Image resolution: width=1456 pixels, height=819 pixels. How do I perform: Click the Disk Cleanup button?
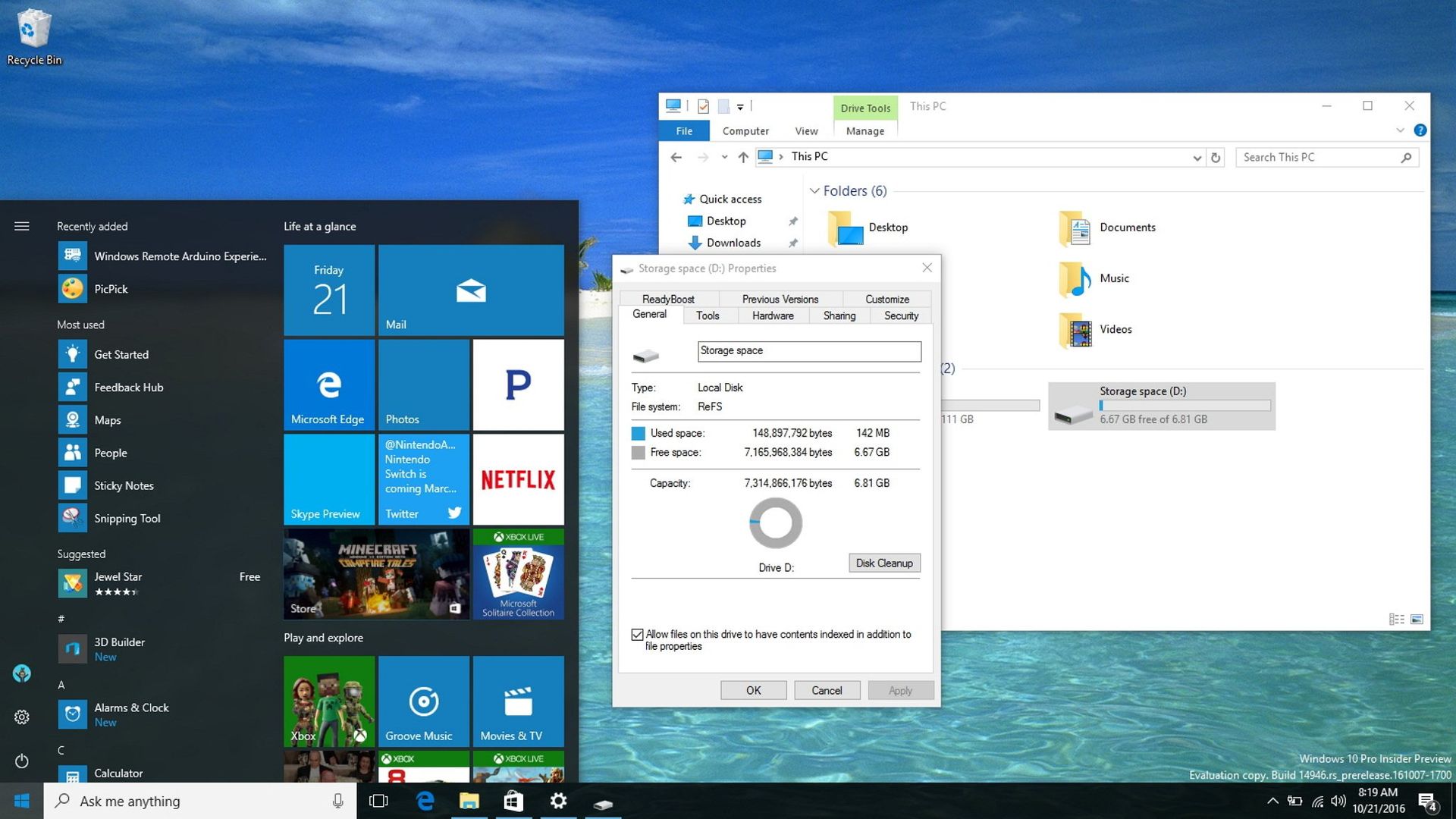coord(884,563)
